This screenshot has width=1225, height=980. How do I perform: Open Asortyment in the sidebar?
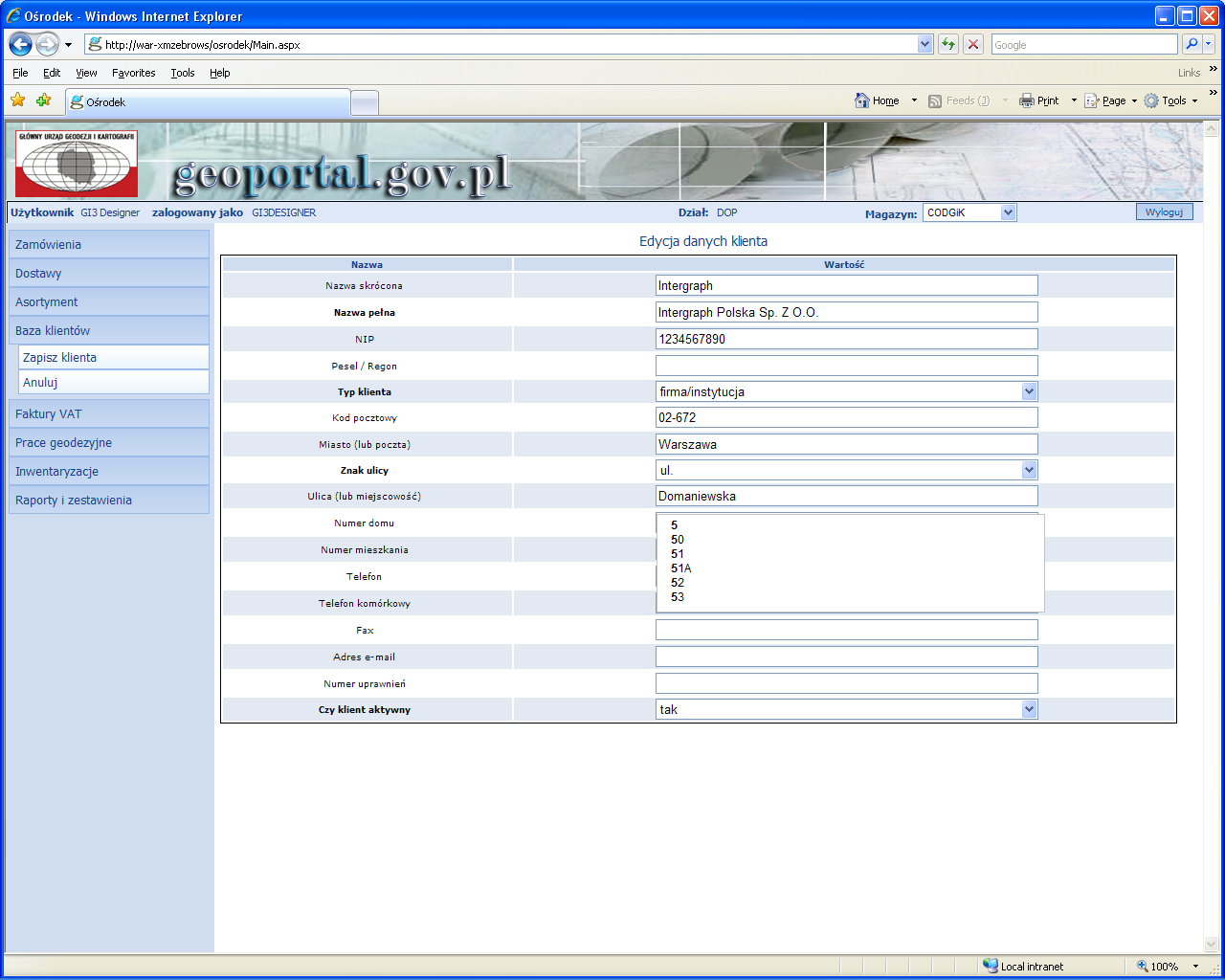[x=109, y=301]
